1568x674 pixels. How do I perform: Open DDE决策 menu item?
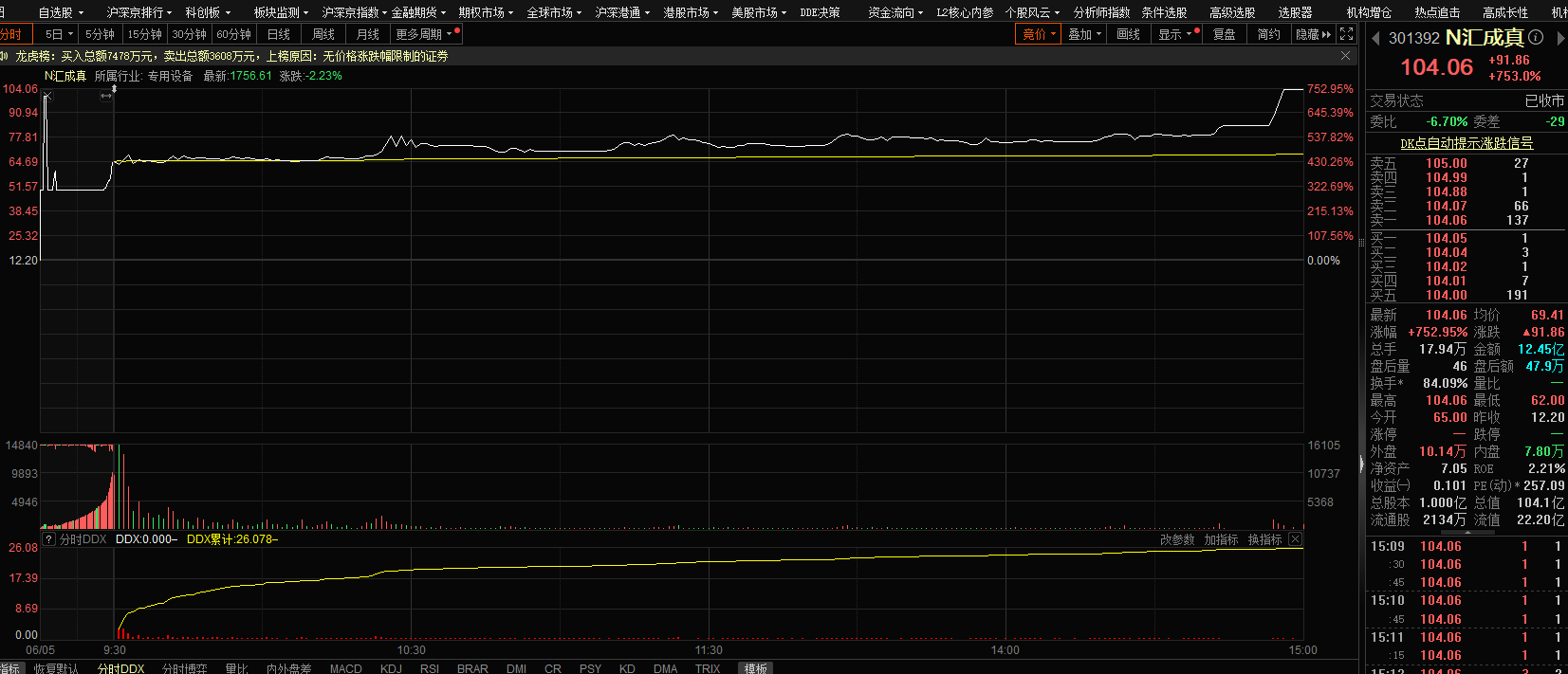820,12
